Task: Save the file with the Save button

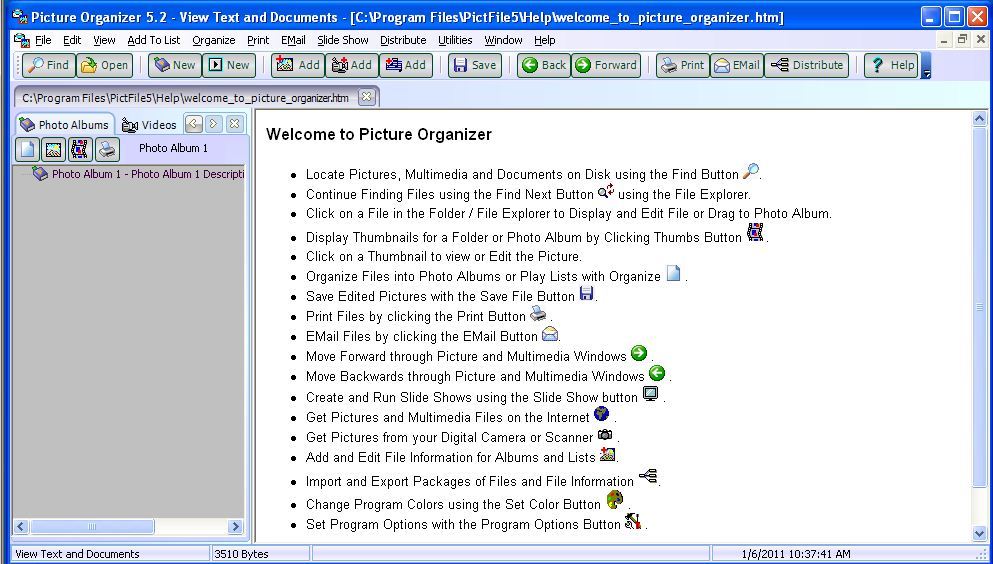Action: 475,65
